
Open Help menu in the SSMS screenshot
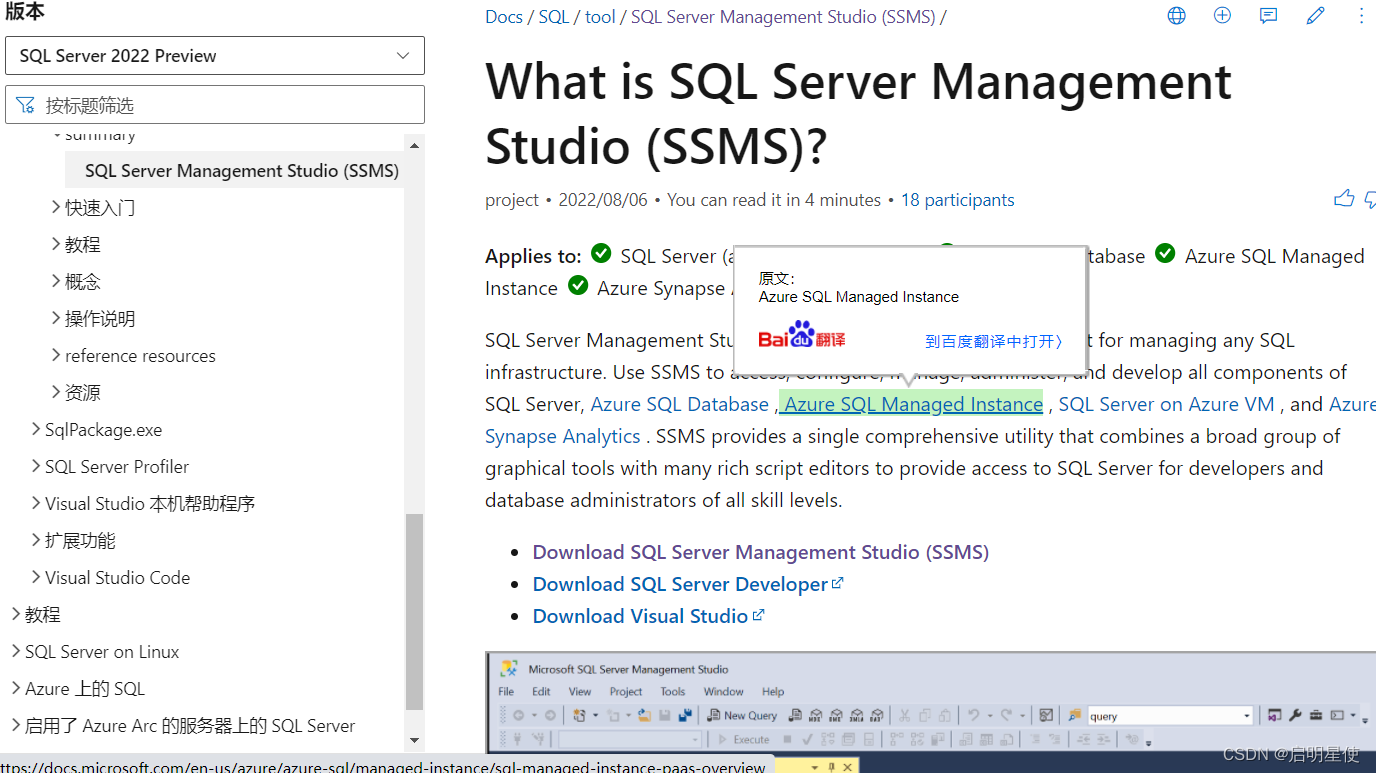(x=773, y=692)
